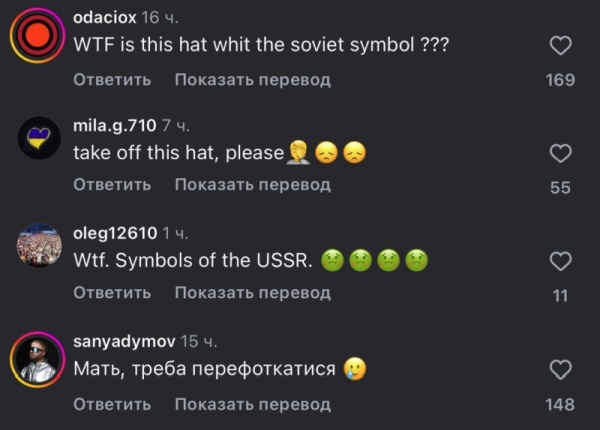Like odaciox's comment with the heart icon
Viewport: 600px width, 430px height.
561,46
